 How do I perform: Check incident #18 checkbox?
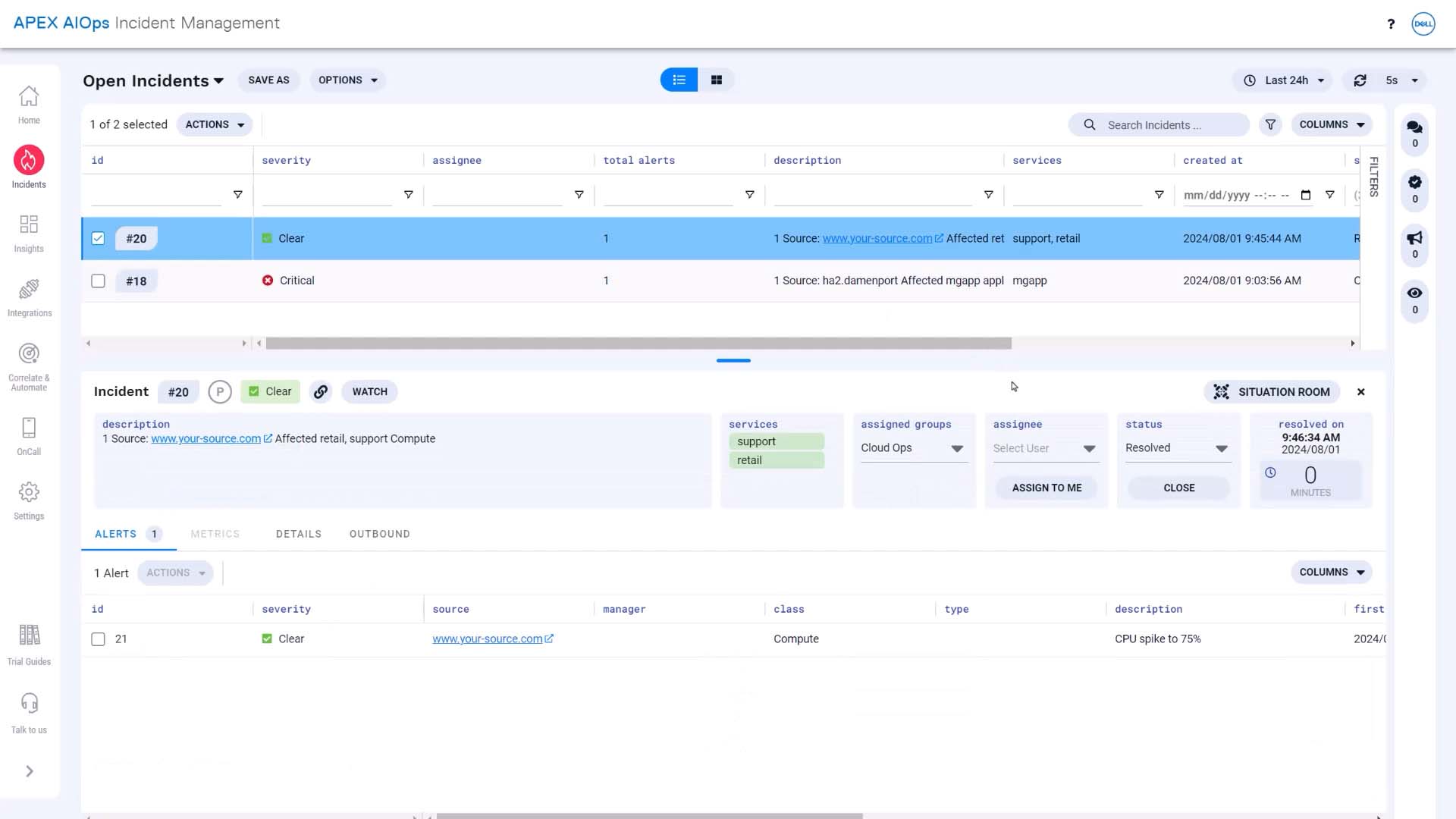[x=98, y=281]
